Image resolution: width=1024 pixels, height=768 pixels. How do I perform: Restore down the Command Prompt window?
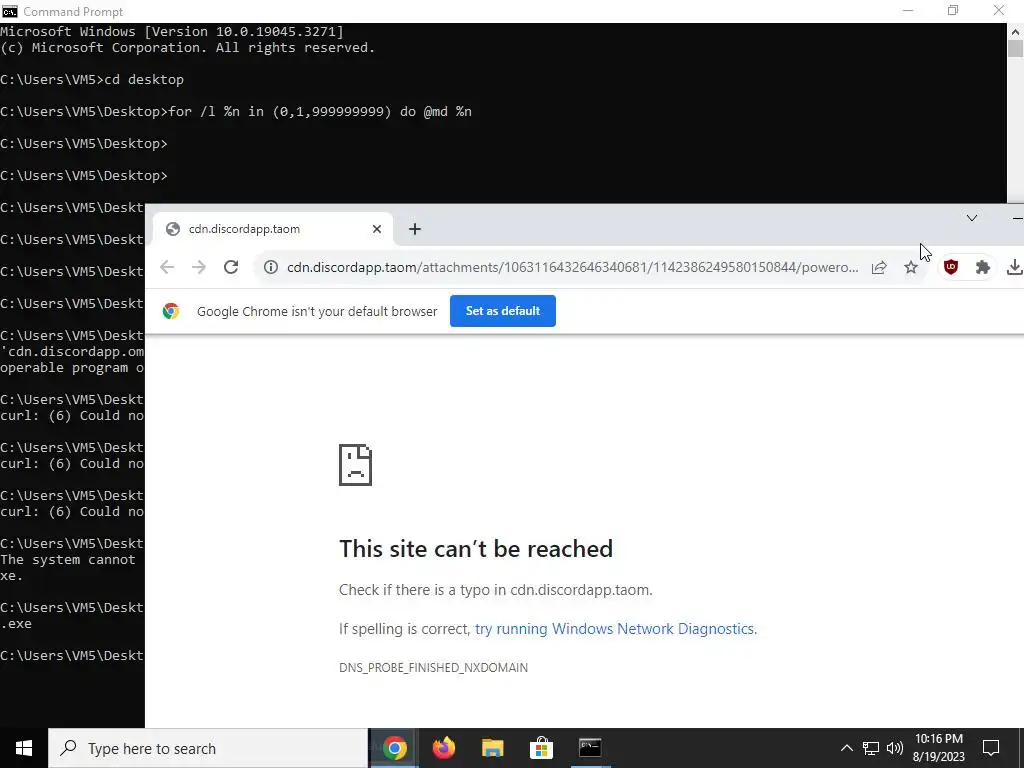click(x=953, y=11)
